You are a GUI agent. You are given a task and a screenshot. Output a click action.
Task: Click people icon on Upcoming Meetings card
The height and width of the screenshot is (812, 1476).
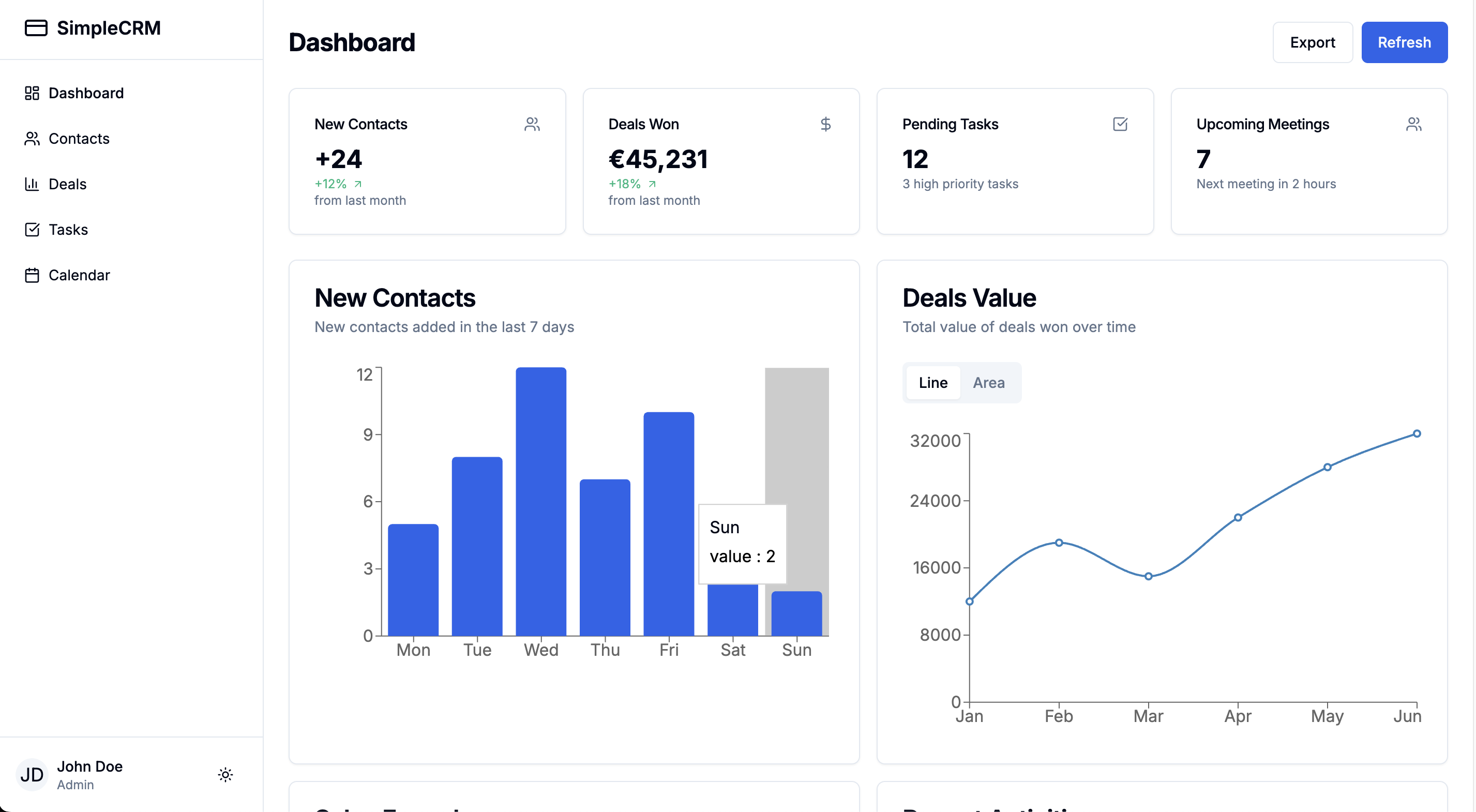[x=1413, y=124]
